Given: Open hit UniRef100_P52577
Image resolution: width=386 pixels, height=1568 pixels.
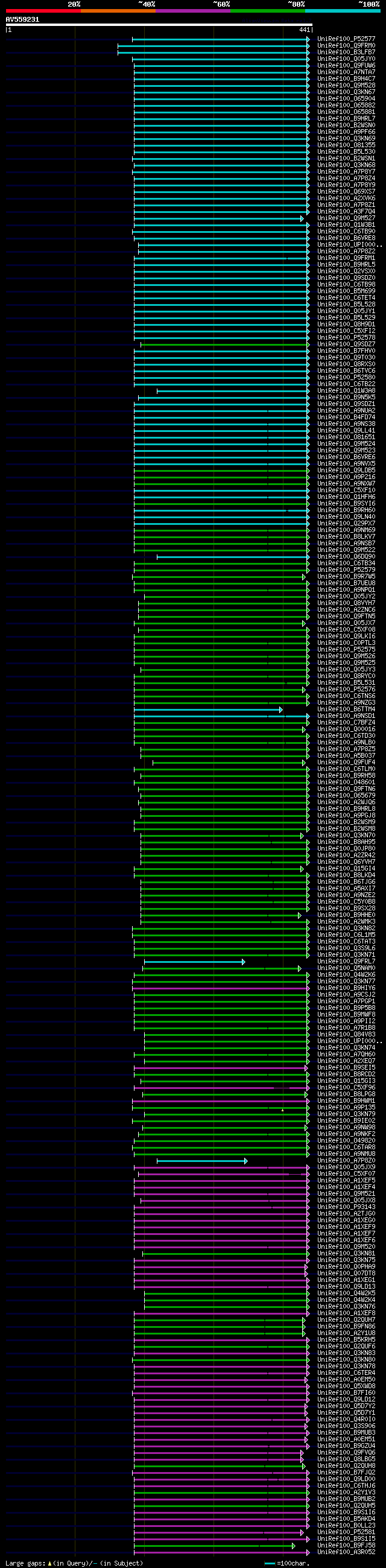Looking at the screenshot, I should [x=346, y=39].
